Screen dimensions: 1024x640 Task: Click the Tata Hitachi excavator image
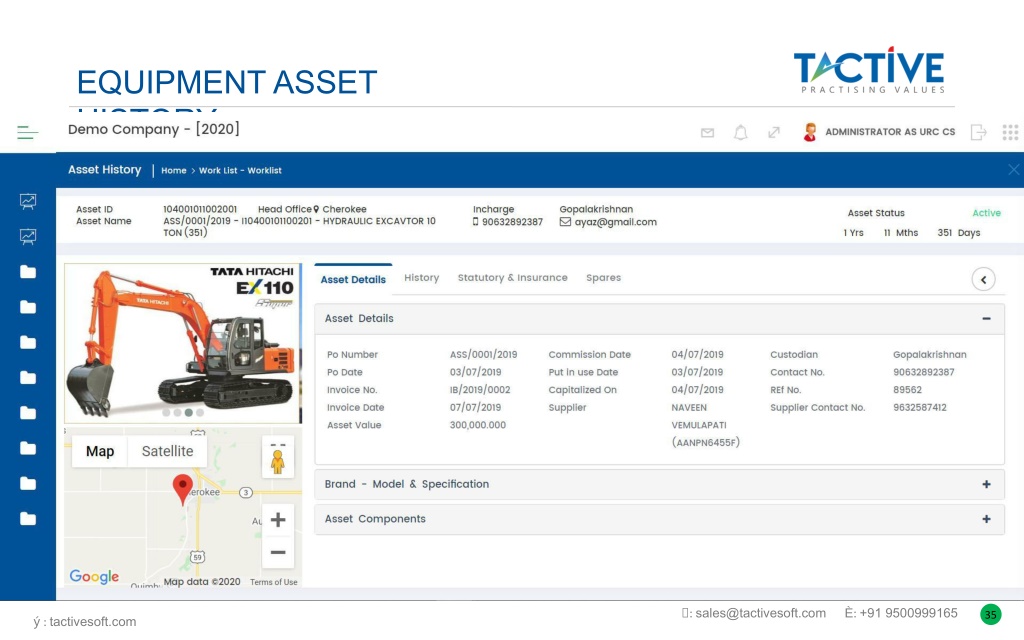(183, 344)
